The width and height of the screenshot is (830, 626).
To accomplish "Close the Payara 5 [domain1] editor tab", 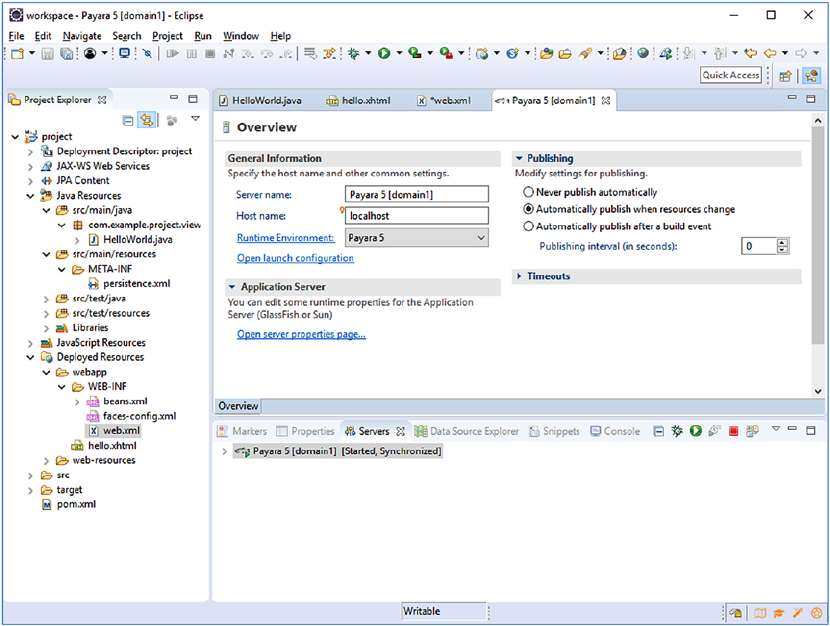I will [x=606, y=101].
